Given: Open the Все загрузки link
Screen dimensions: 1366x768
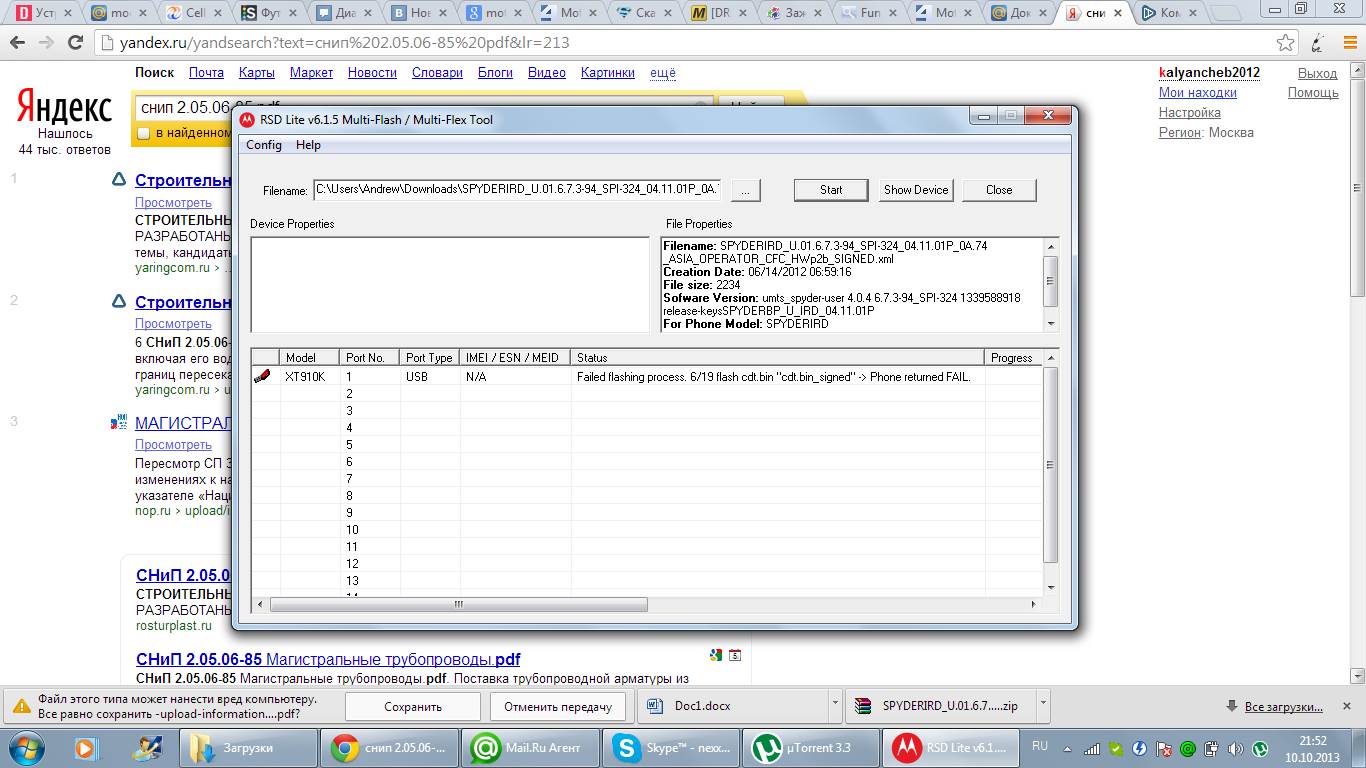Looking at the screenshot, I should point(1284,707).
